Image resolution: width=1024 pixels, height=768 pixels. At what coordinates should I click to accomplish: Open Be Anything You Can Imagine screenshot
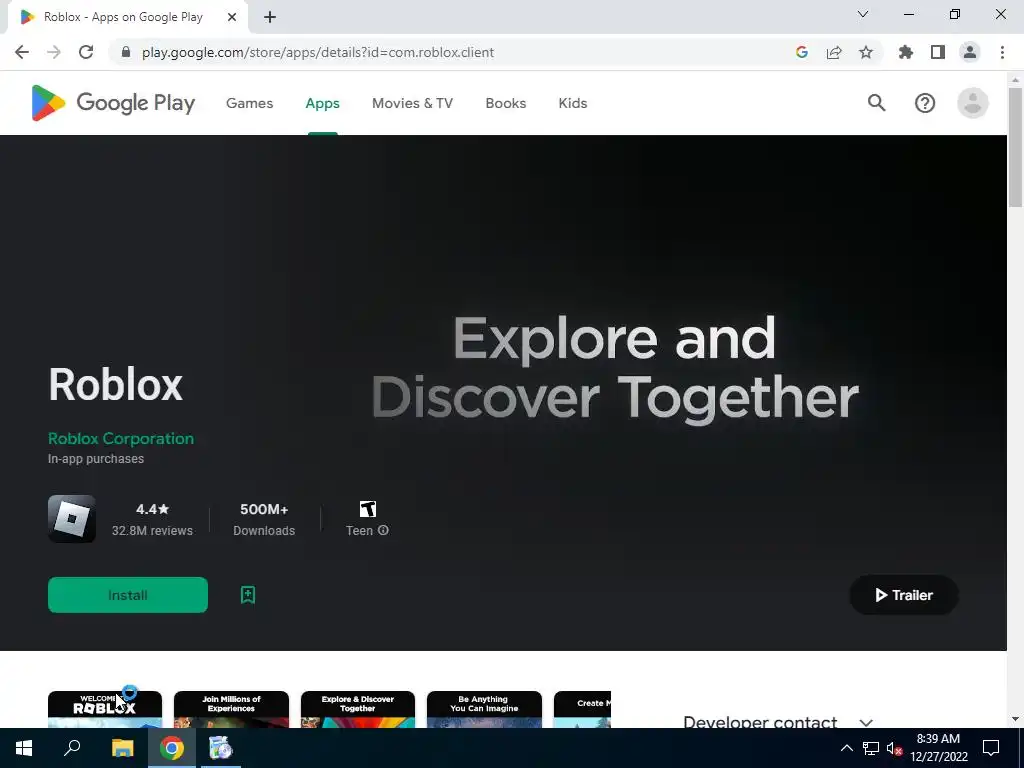(x=484, y=709)
